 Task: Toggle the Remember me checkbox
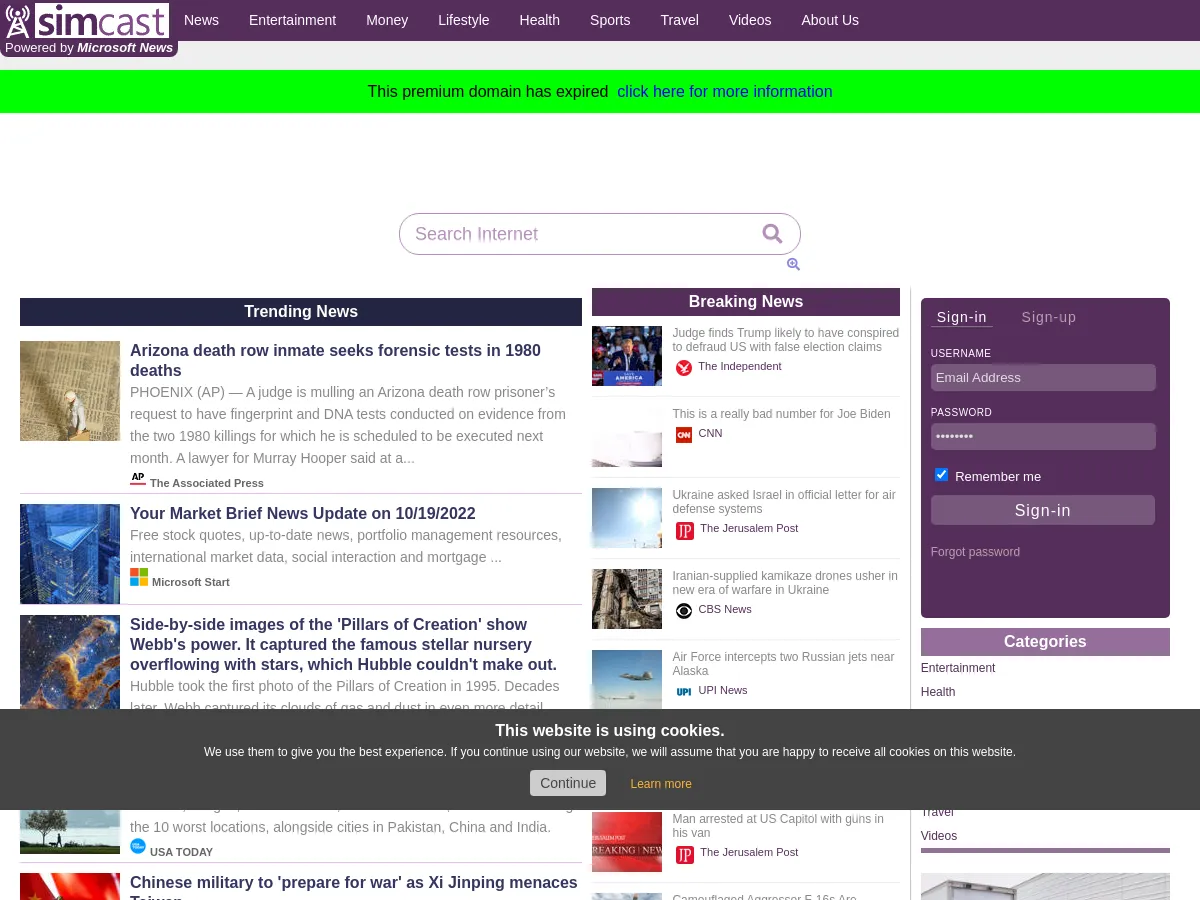point(941,475)
